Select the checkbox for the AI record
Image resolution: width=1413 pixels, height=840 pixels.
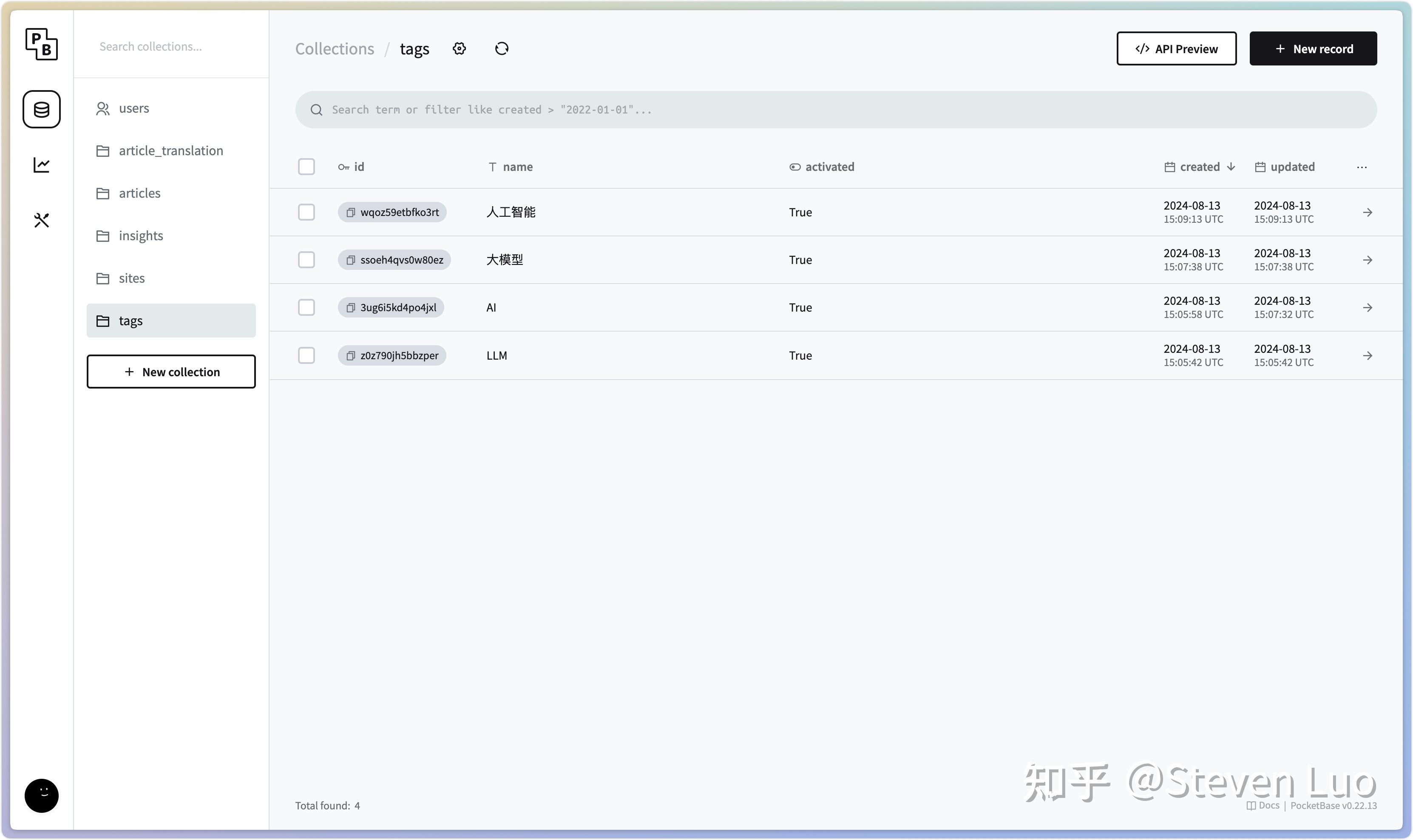coord(306,307)
